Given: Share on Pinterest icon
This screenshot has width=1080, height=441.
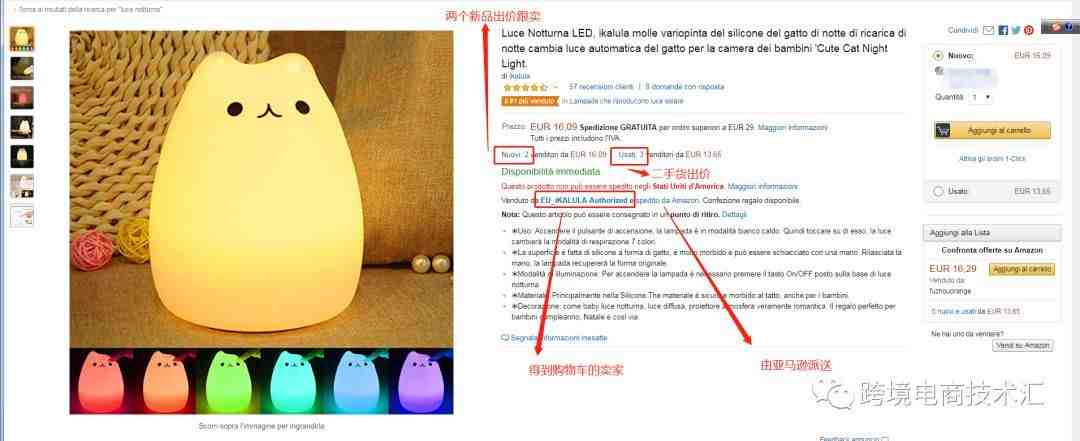Looking at the screenshot, I should [x=1028, y=30].
